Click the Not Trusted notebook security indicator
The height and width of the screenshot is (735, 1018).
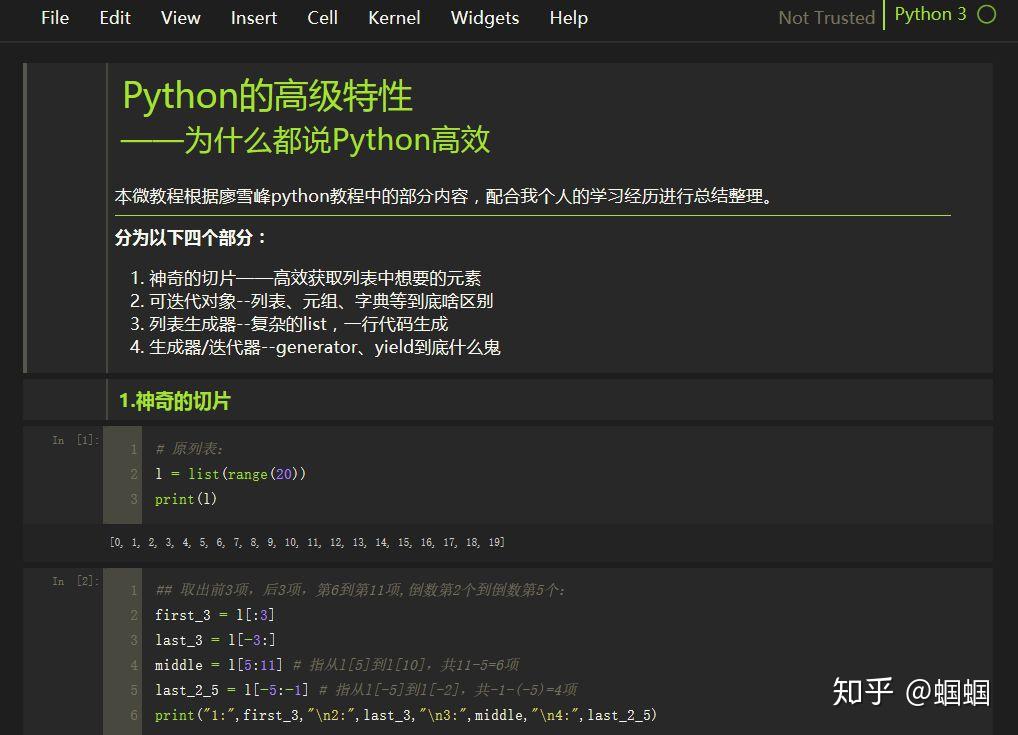825,17
